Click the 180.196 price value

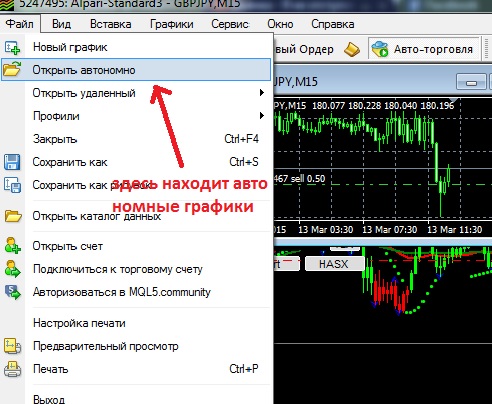tap(437, 106)
